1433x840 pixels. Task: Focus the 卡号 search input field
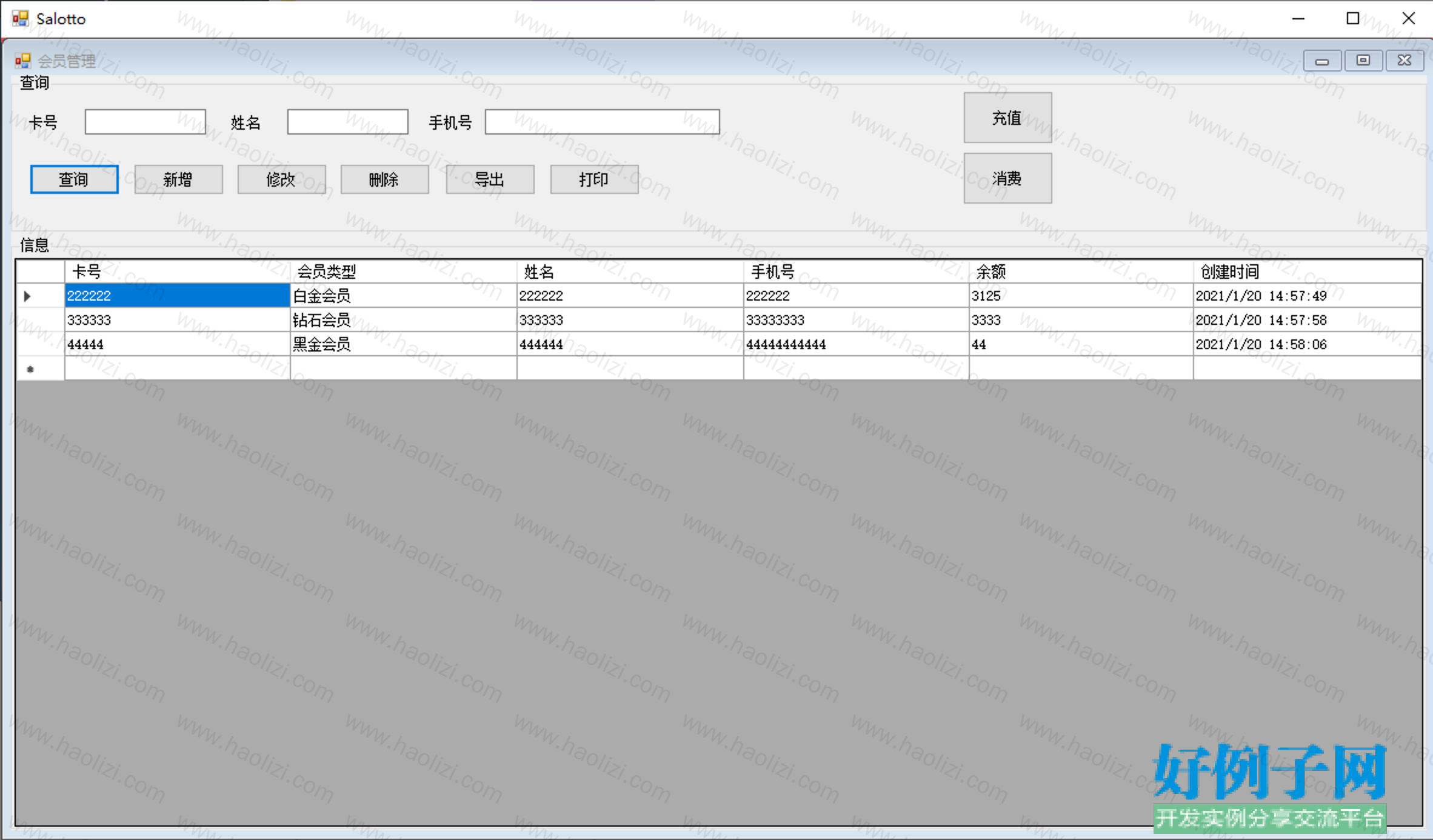(x=145, y=122)
